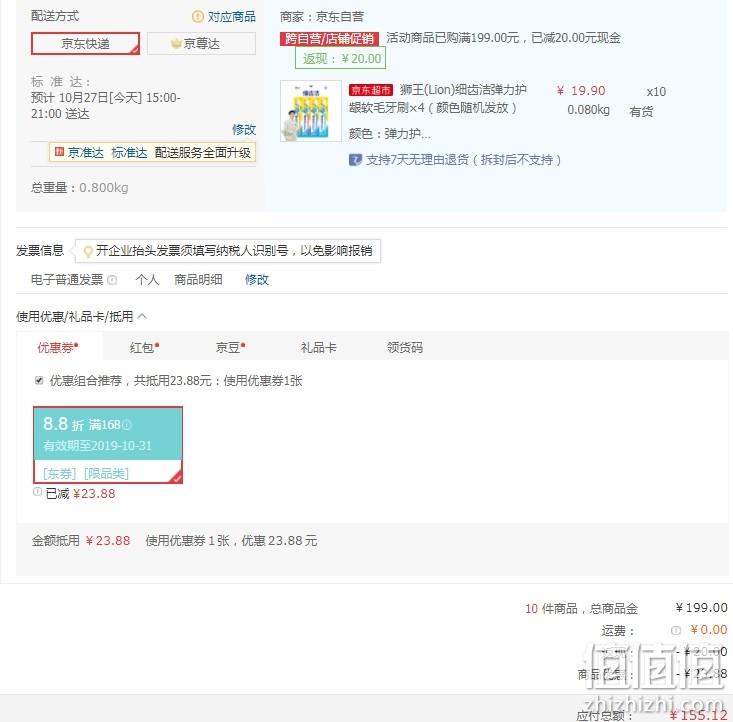Open the Lion toothbrush product thumbnail
The height and width of the screenshot is (722, 733).
(311, 111)
